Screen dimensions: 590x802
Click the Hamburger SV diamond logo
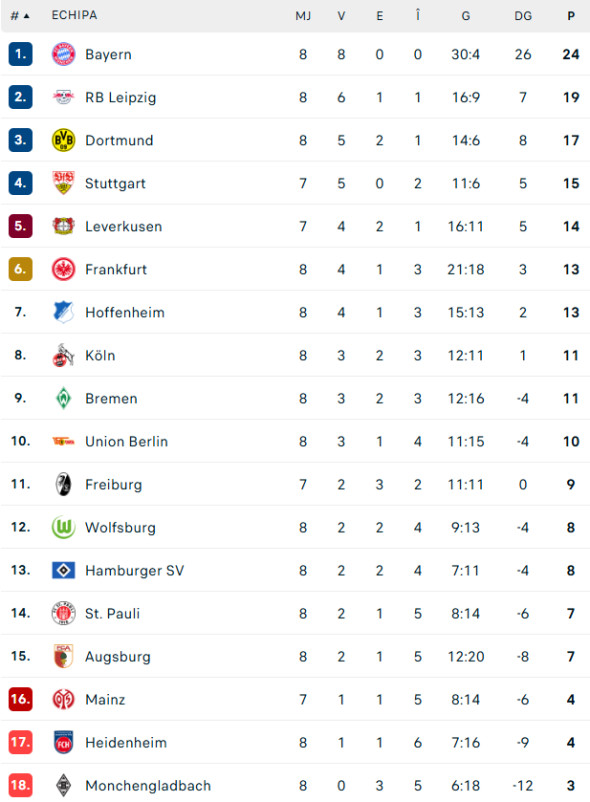[62, 570]
